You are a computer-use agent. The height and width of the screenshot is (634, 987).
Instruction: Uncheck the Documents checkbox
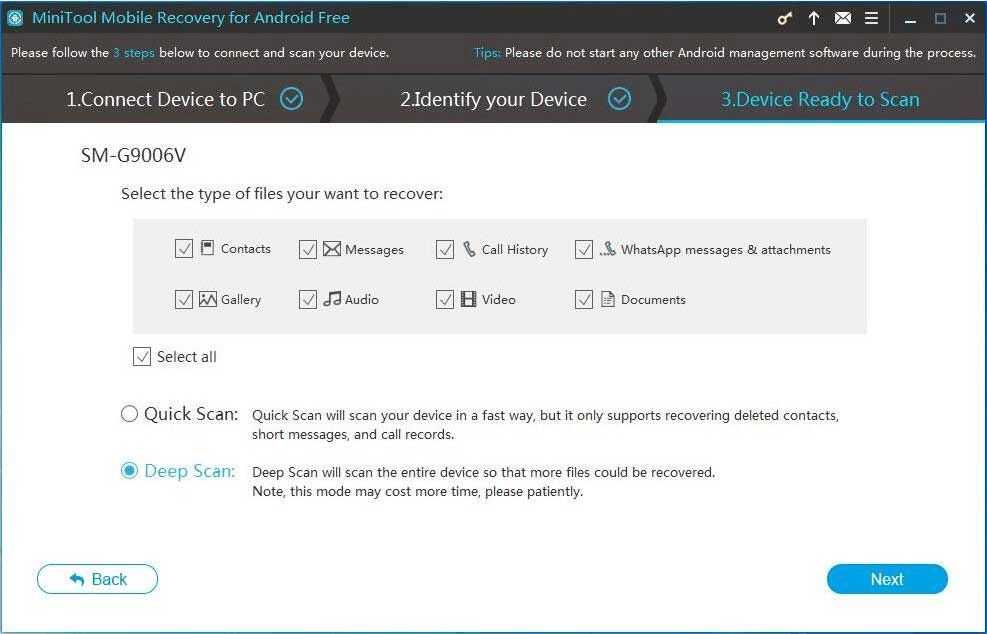click(x=584, y=299)
